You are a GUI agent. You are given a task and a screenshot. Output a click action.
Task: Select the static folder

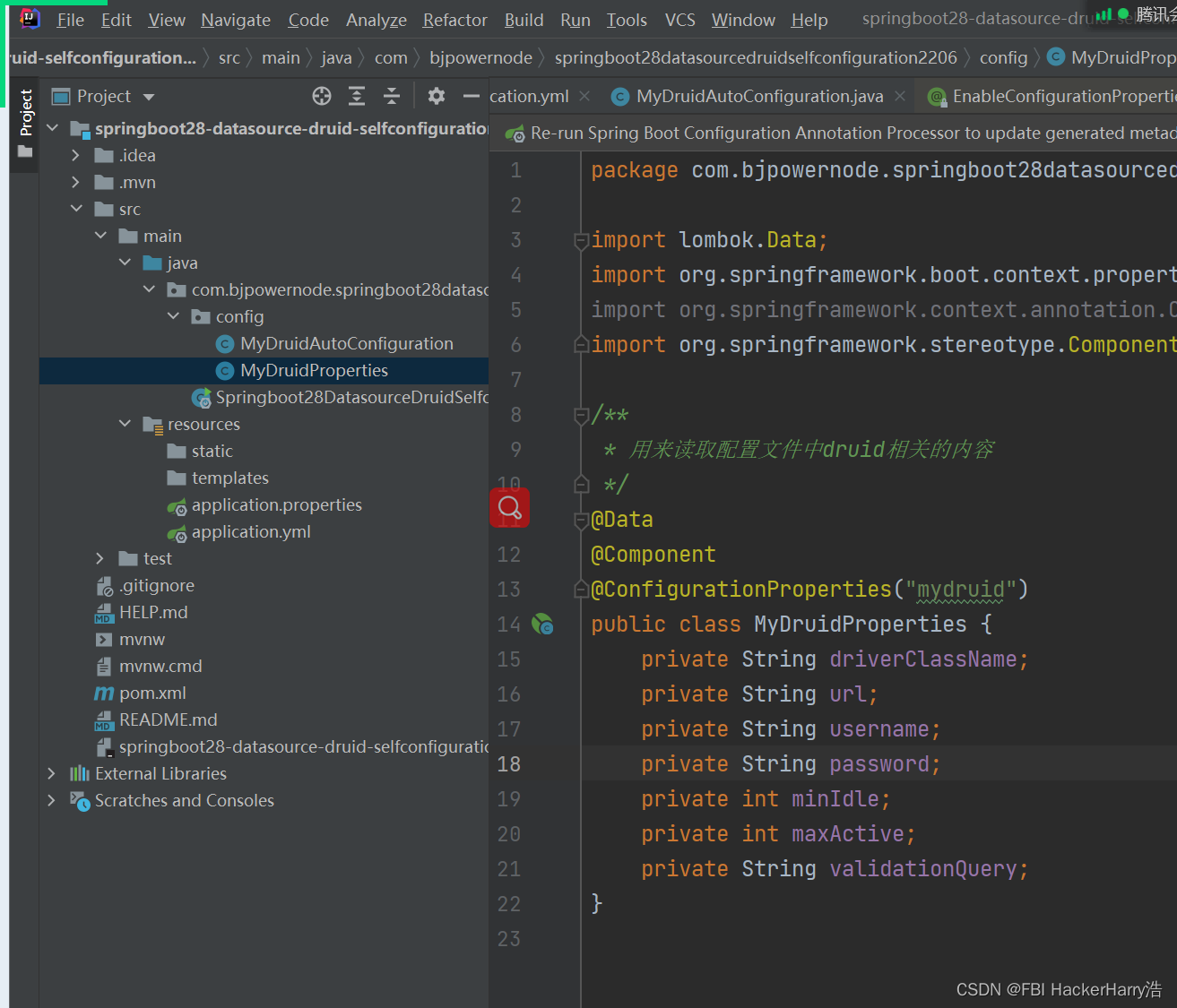click(212, 451)
